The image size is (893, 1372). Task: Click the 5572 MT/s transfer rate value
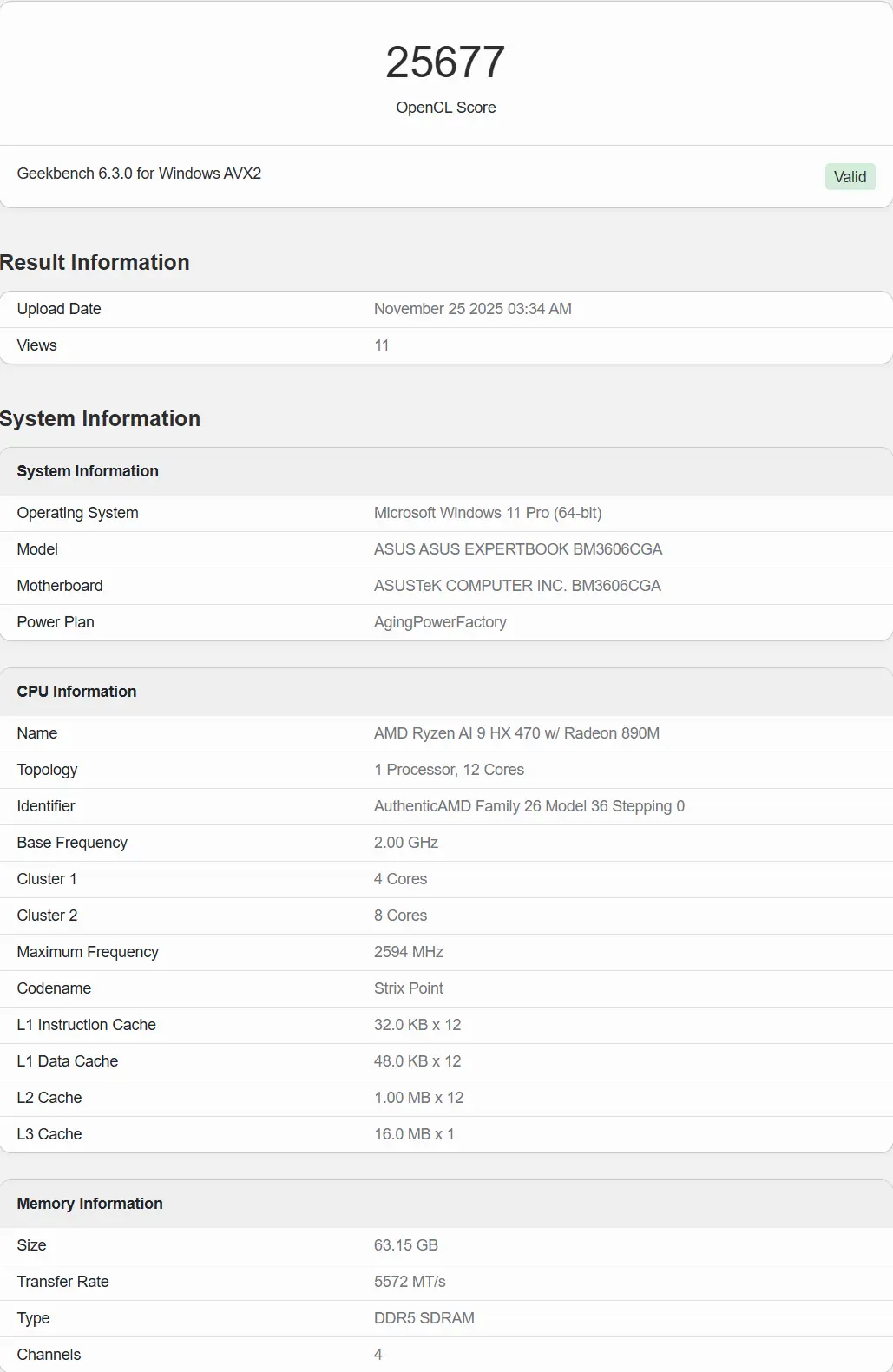pos(410,1282)
